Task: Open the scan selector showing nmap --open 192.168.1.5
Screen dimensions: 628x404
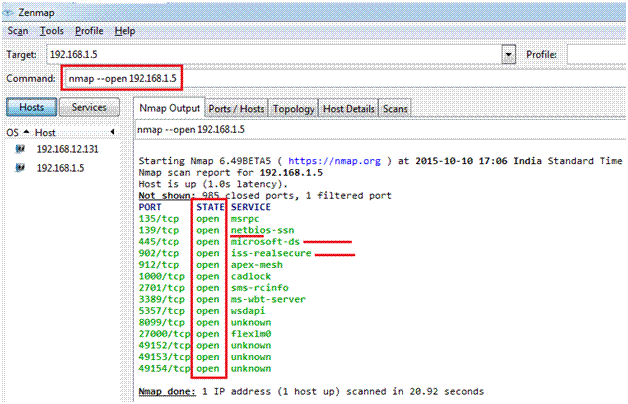Action: [380, 130]
